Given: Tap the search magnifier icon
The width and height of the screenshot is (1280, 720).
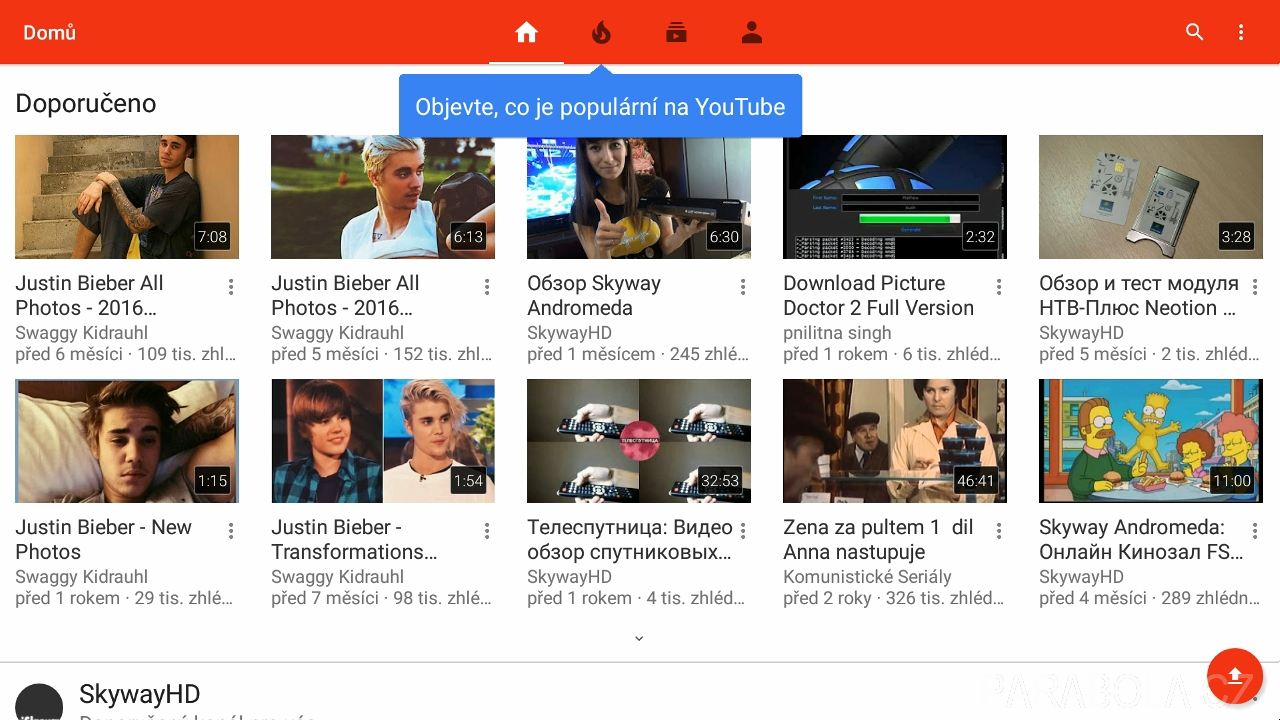Looking at the screenshot, I should [x=1194, y=32].
